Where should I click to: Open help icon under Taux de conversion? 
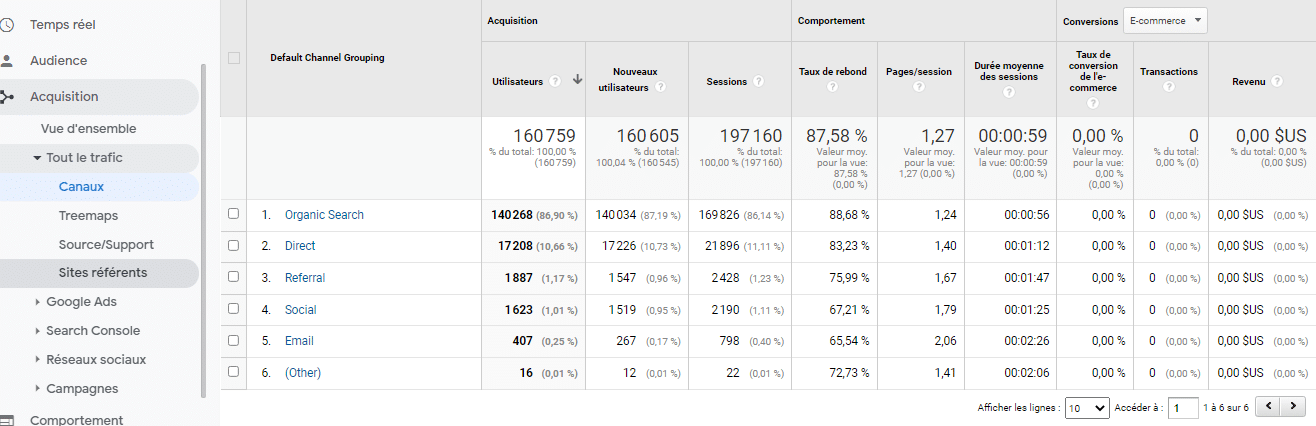(x=1095, y=102)
